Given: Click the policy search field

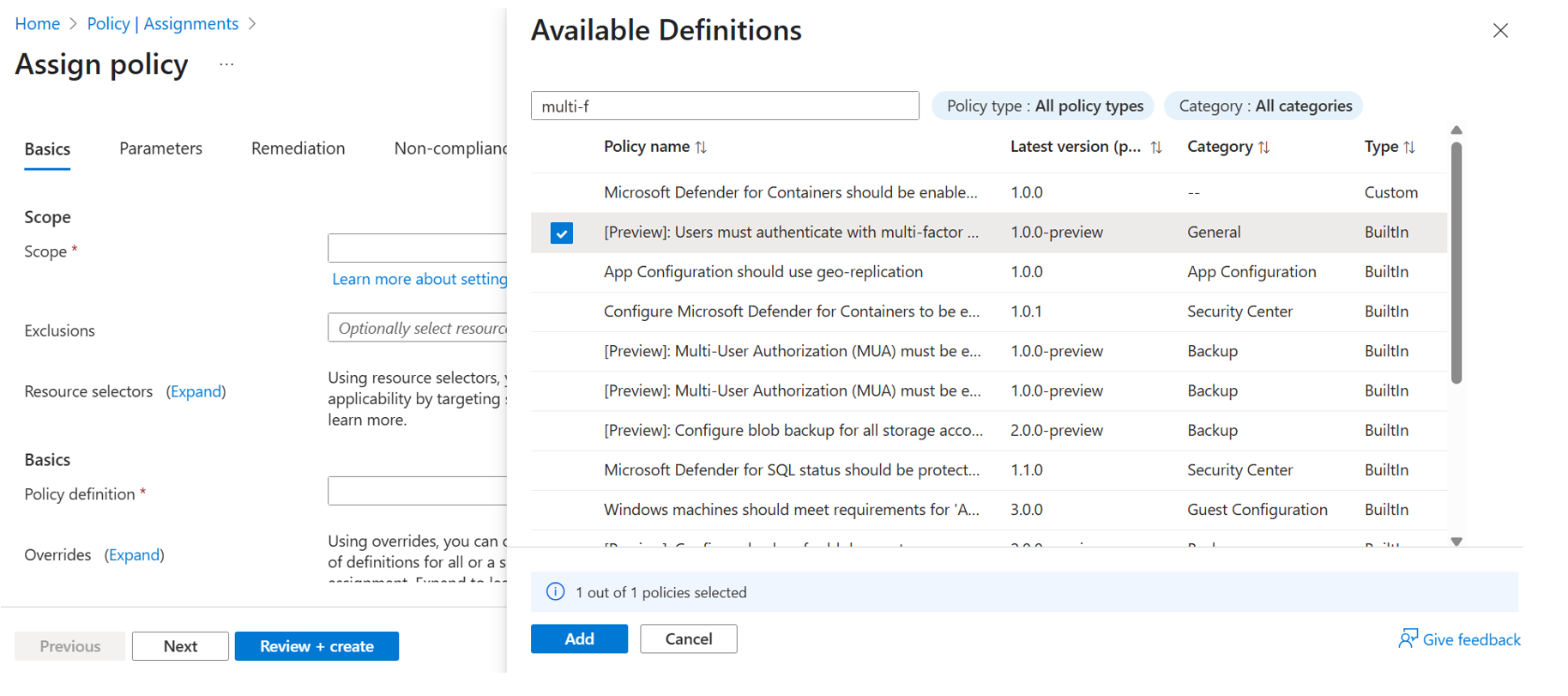Looking at the screenshot, I should (x=724, y=106).
